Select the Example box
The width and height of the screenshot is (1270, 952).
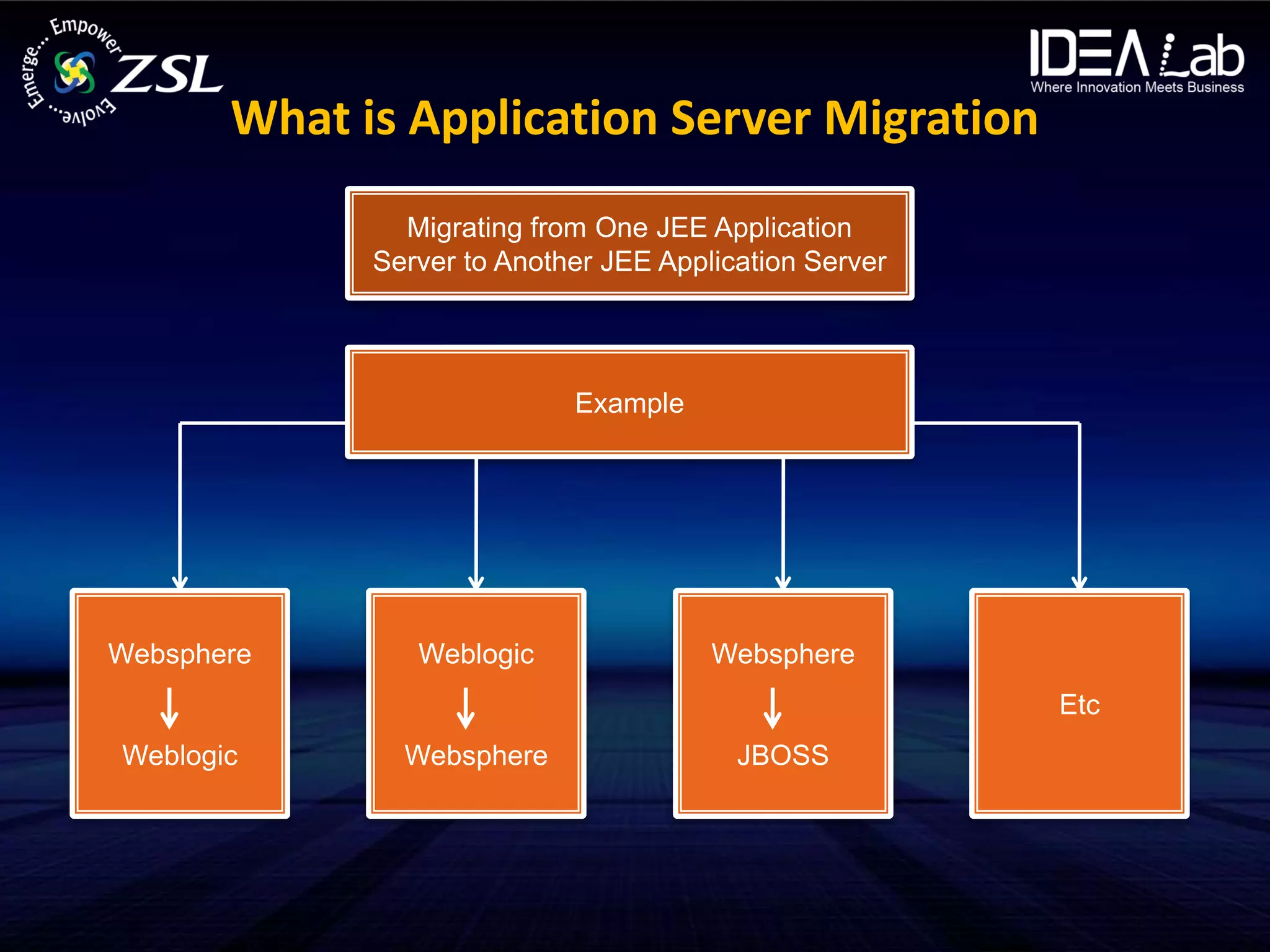coord(629,402)
